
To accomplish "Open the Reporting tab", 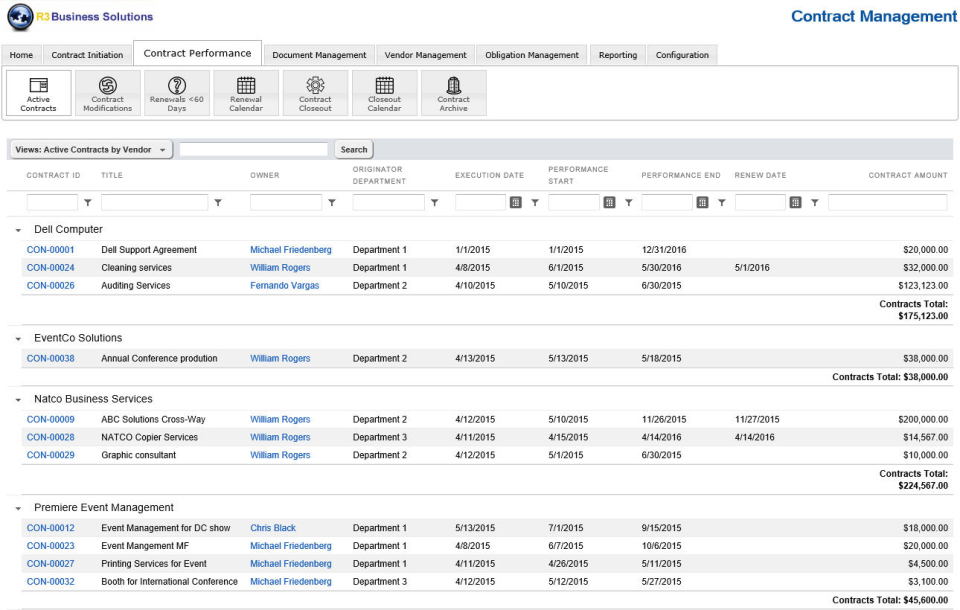I will coord(617,55).
